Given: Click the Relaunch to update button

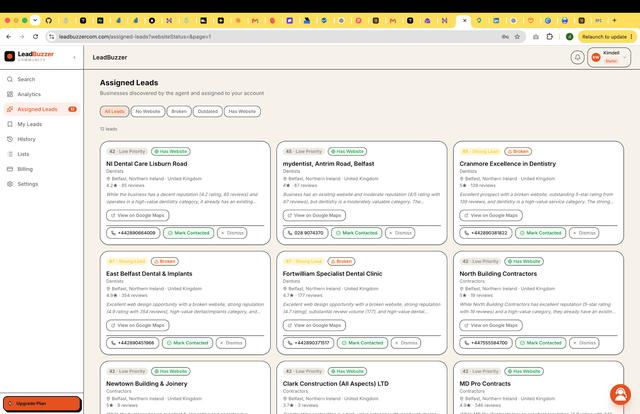Looking at the screenshot, I should 607,37.
